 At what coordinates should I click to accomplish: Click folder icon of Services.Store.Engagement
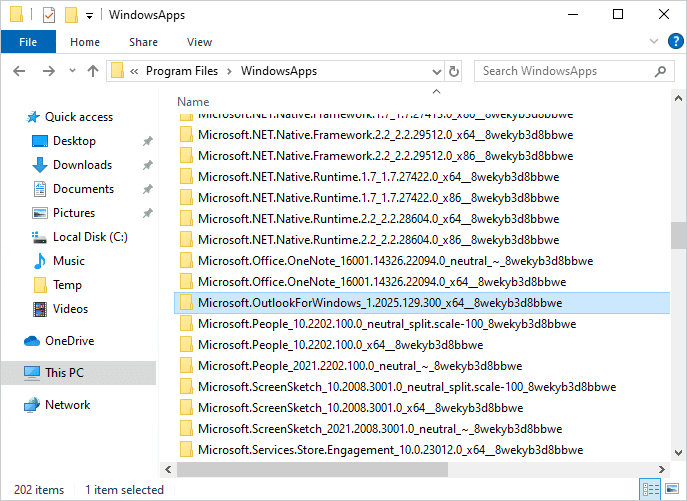click(186, 450)
